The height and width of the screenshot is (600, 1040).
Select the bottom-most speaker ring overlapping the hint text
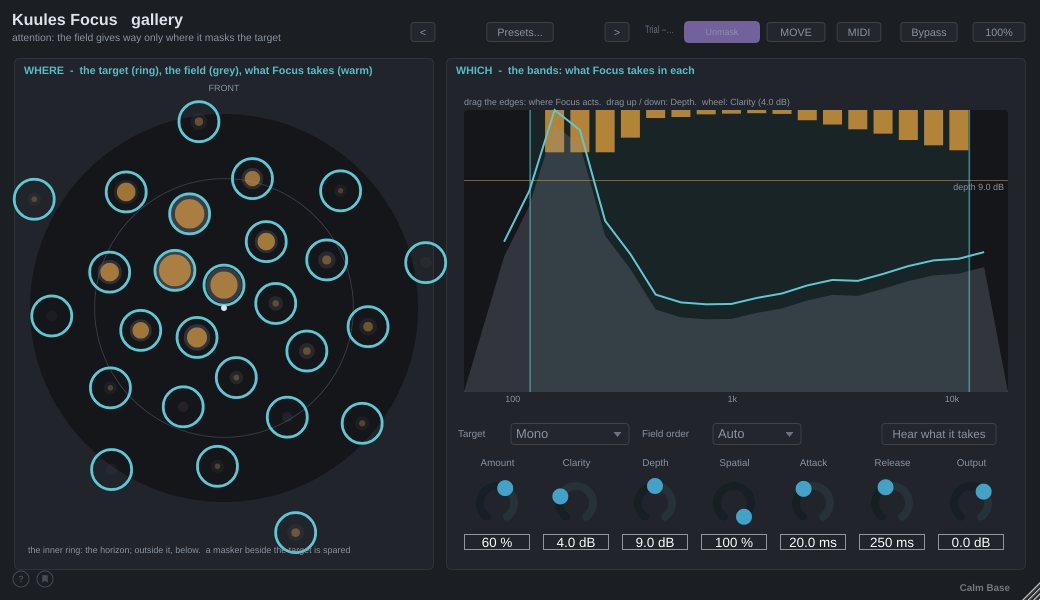pyautogui.click(x=296, y=532)
